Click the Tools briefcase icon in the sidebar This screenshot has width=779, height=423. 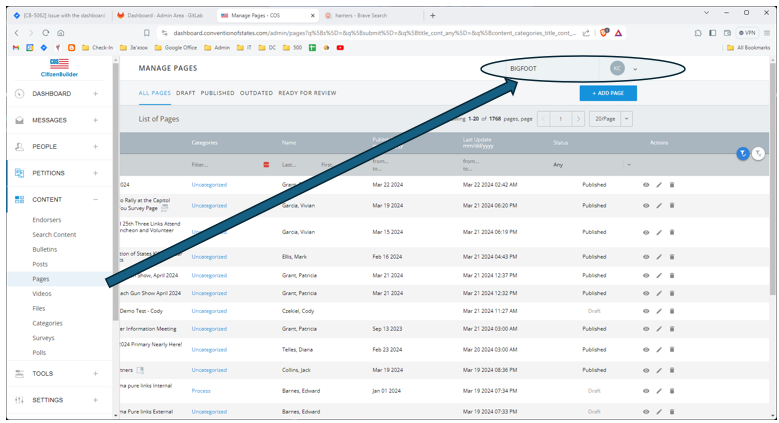19,373
